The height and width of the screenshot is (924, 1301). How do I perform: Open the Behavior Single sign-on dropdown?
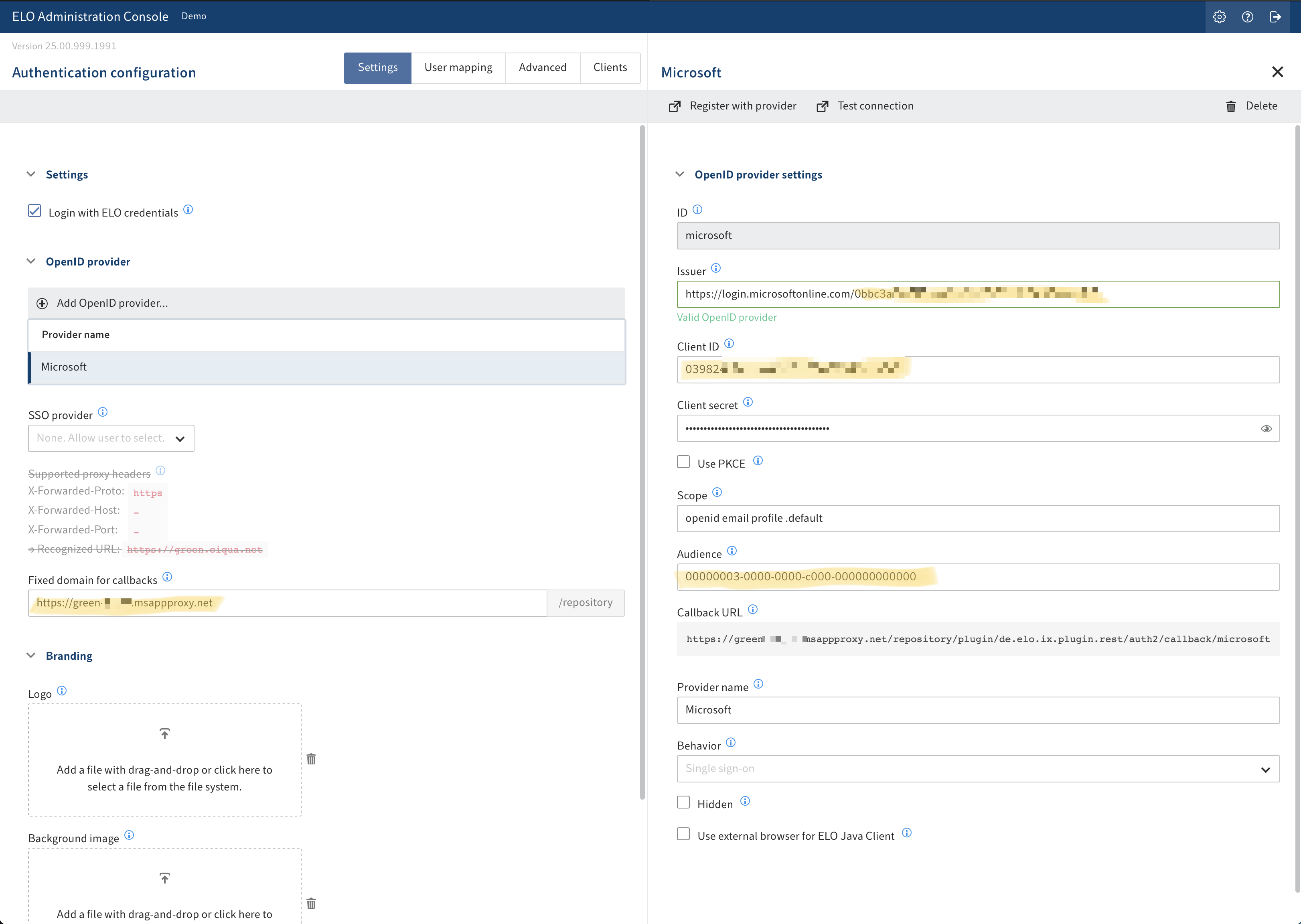[979, 769]
